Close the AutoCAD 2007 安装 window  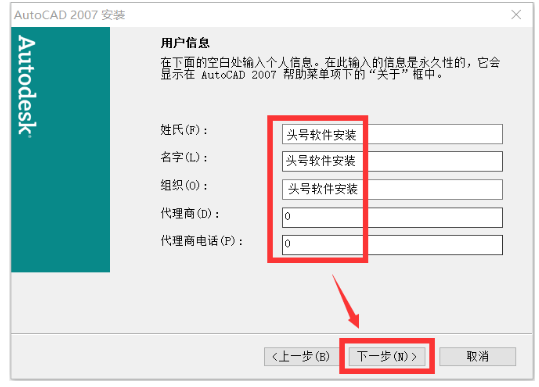coord(516,15)
